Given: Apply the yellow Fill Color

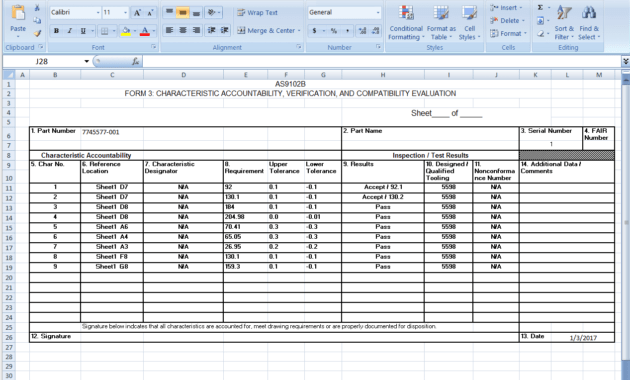Looking at the screenshot, I should (126, 31).
